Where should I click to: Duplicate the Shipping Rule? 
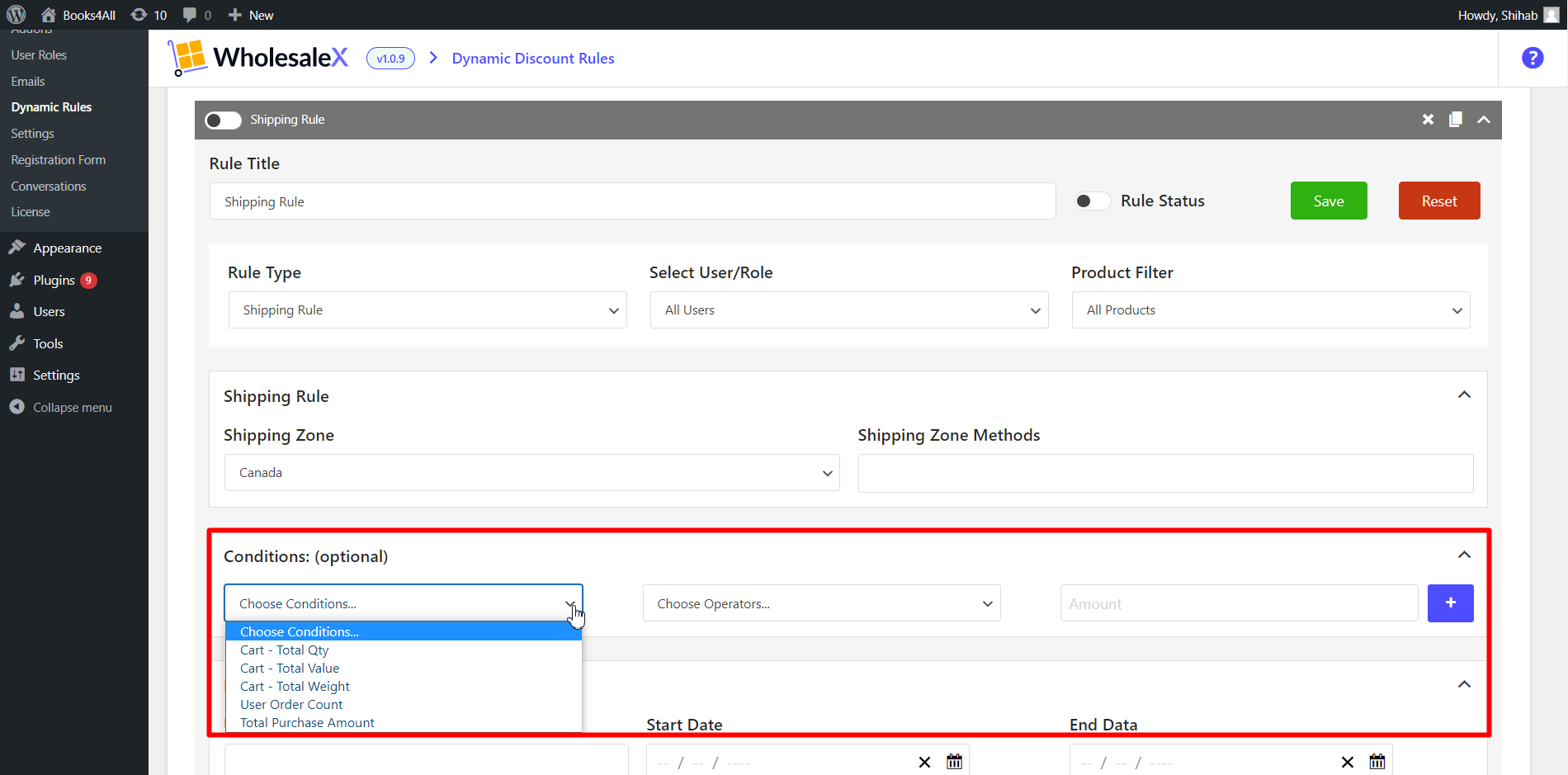1455,120
